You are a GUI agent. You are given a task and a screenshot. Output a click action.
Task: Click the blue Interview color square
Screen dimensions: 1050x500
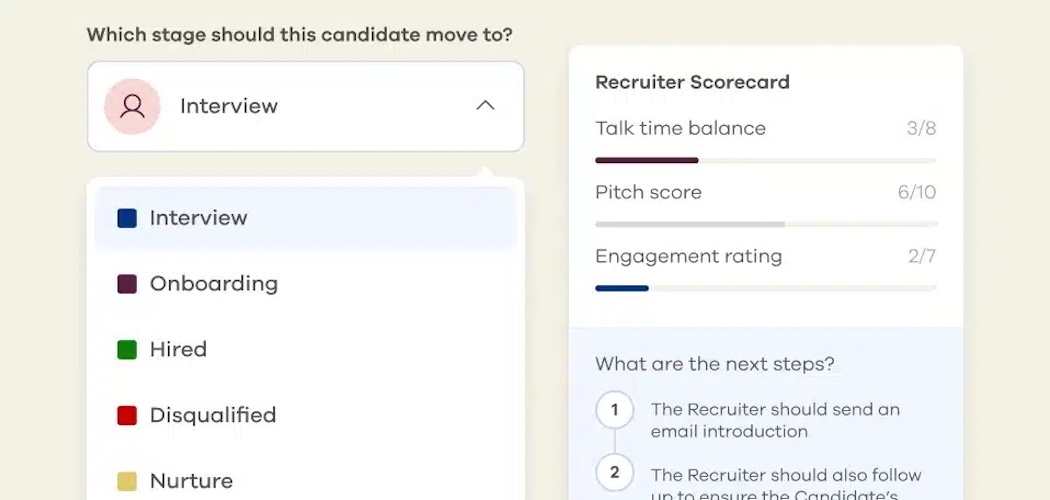point(127,218)
